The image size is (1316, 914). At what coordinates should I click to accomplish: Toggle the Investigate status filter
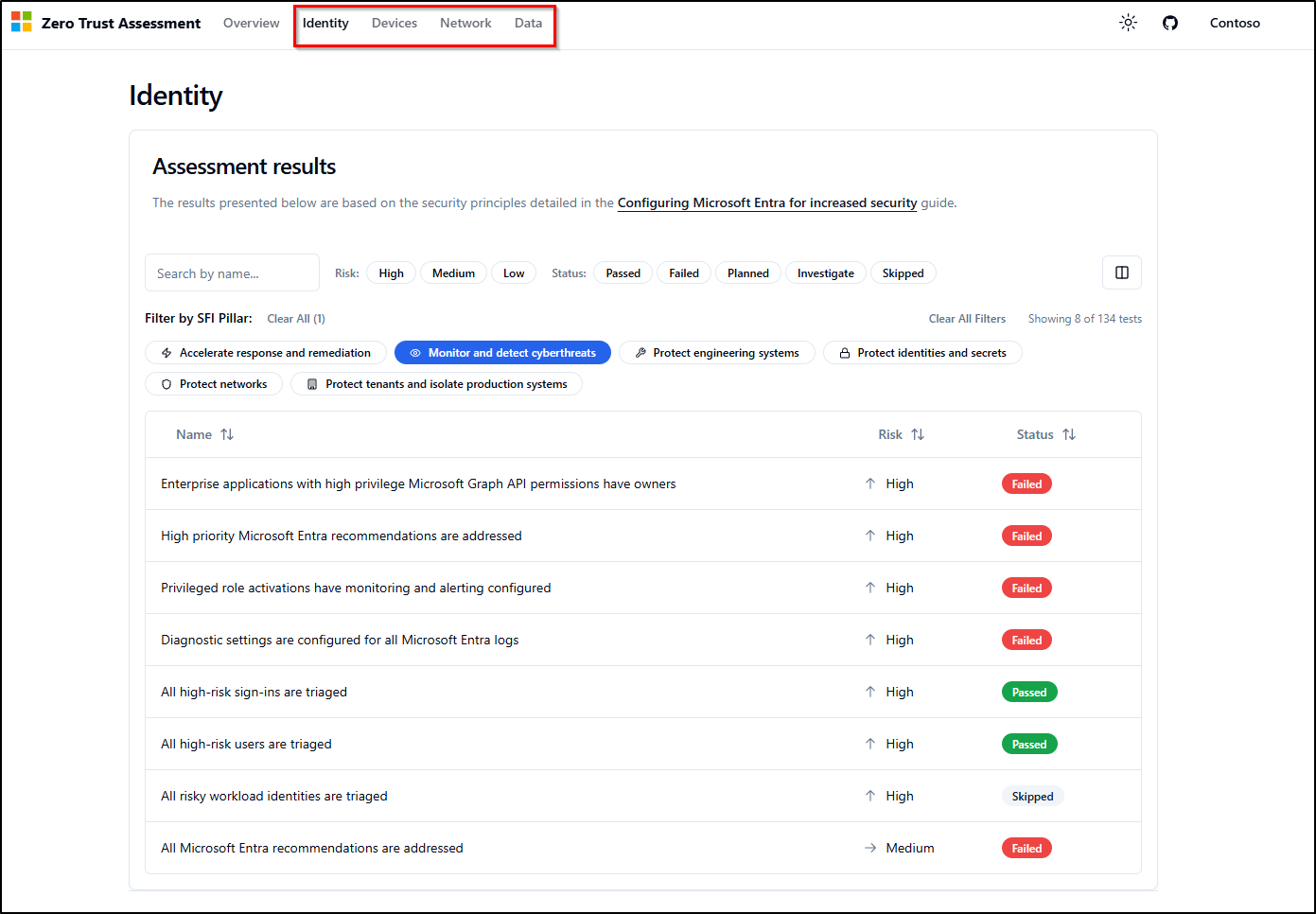[x=826, y=273]
